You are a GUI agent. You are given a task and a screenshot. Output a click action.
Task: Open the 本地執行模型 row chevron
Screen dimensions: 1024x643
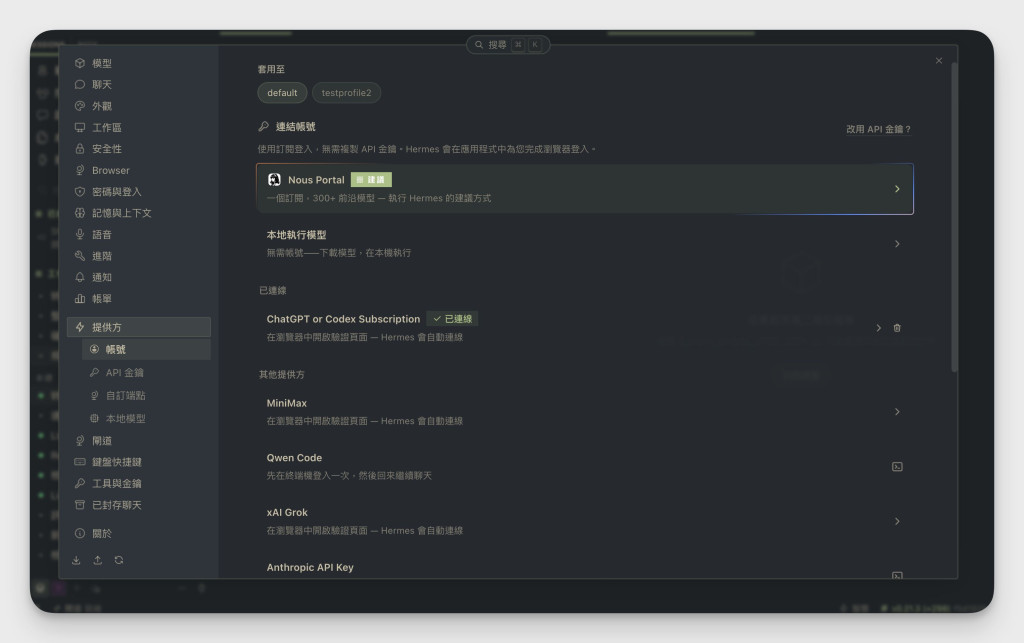(897, 243)
